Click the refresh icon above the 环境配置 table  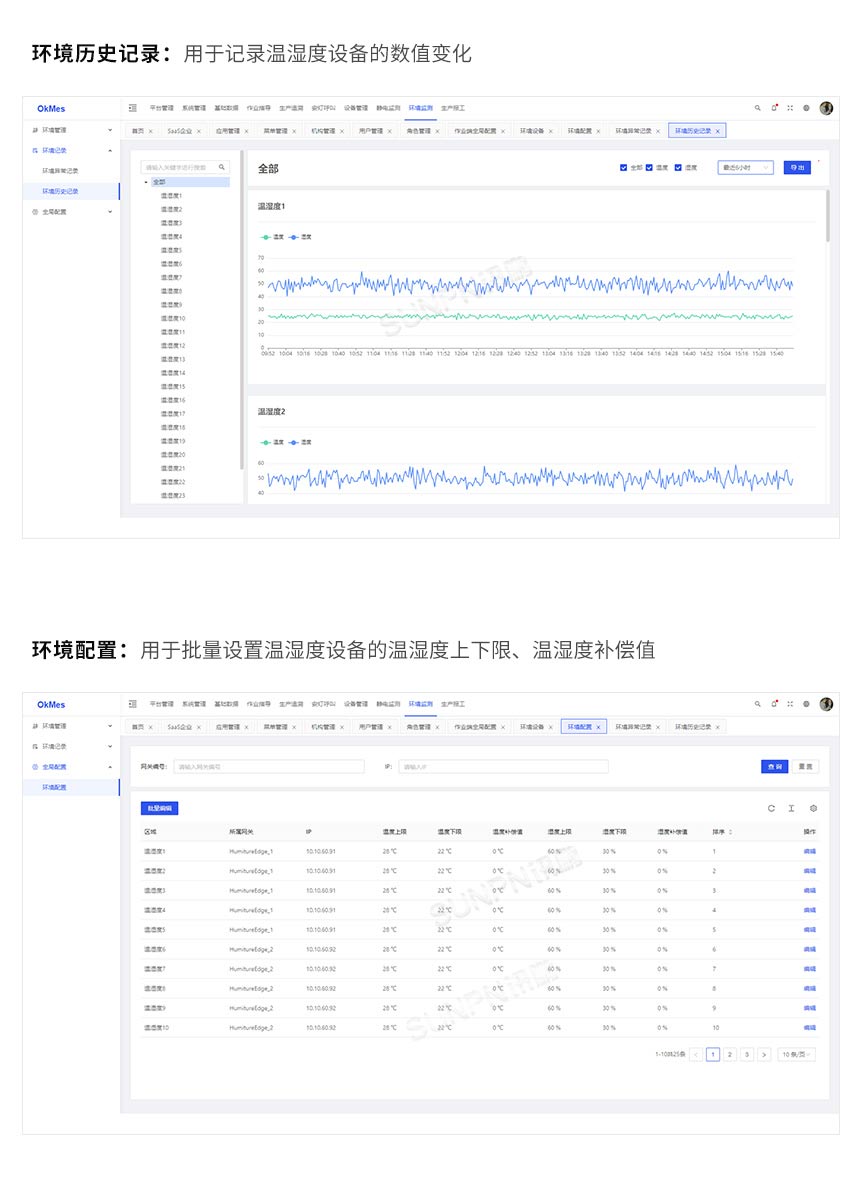click(x=770, y=808)
